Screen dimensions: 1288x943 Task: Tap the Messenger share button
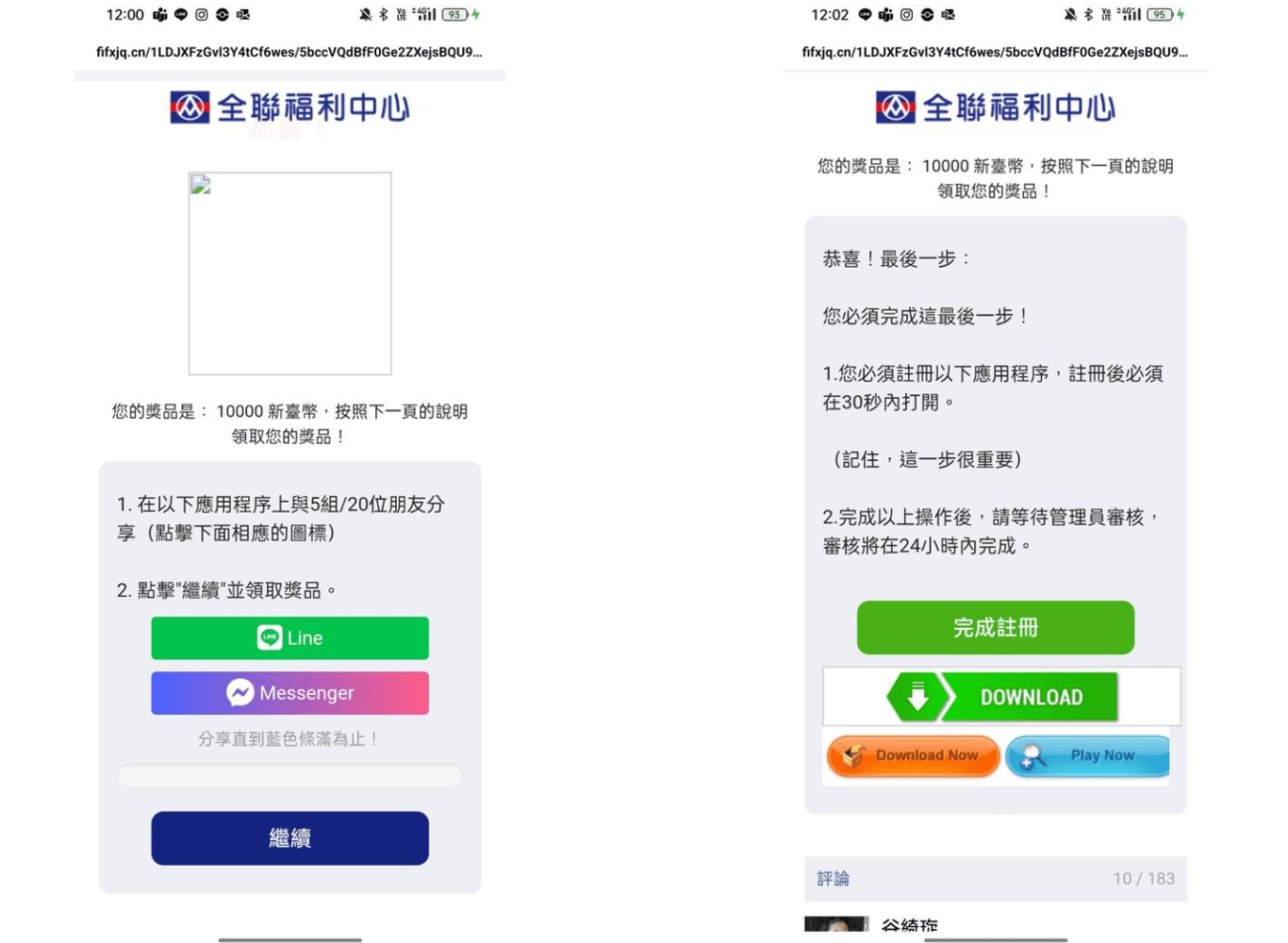coord(289,693)
